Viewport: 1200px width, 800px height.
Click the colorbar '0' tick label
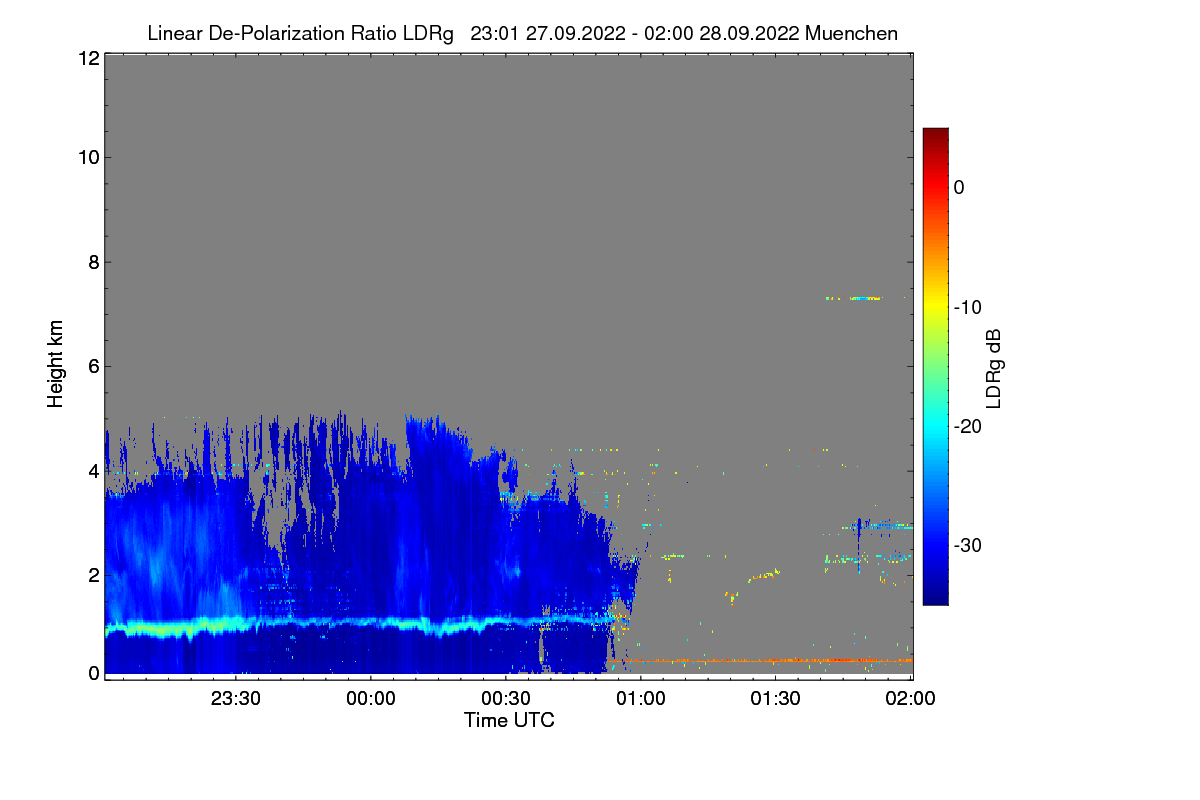(959, 187)
